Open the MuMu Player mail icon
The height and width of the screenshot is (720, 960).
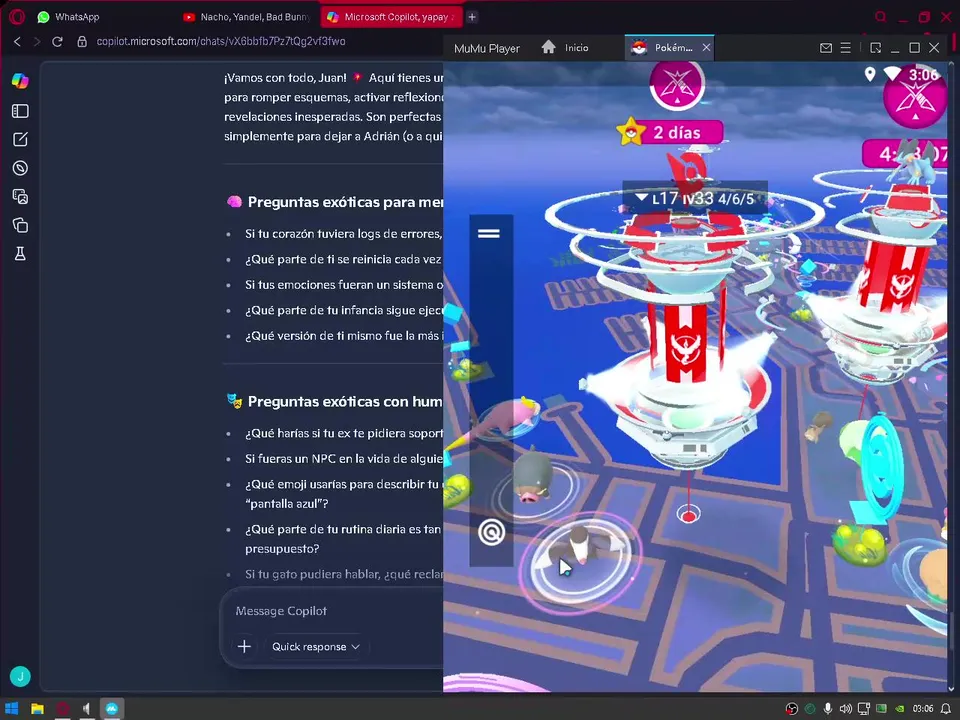[x=826, y=48]
